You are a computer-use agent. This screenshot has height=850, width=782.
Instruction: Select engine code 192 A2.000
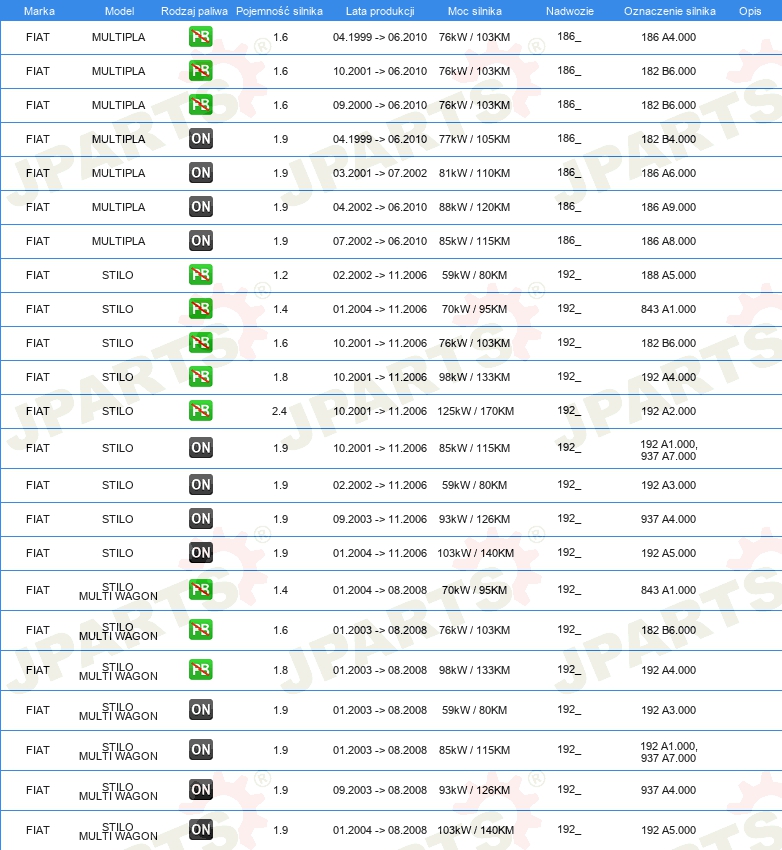[x=668, y=411]
